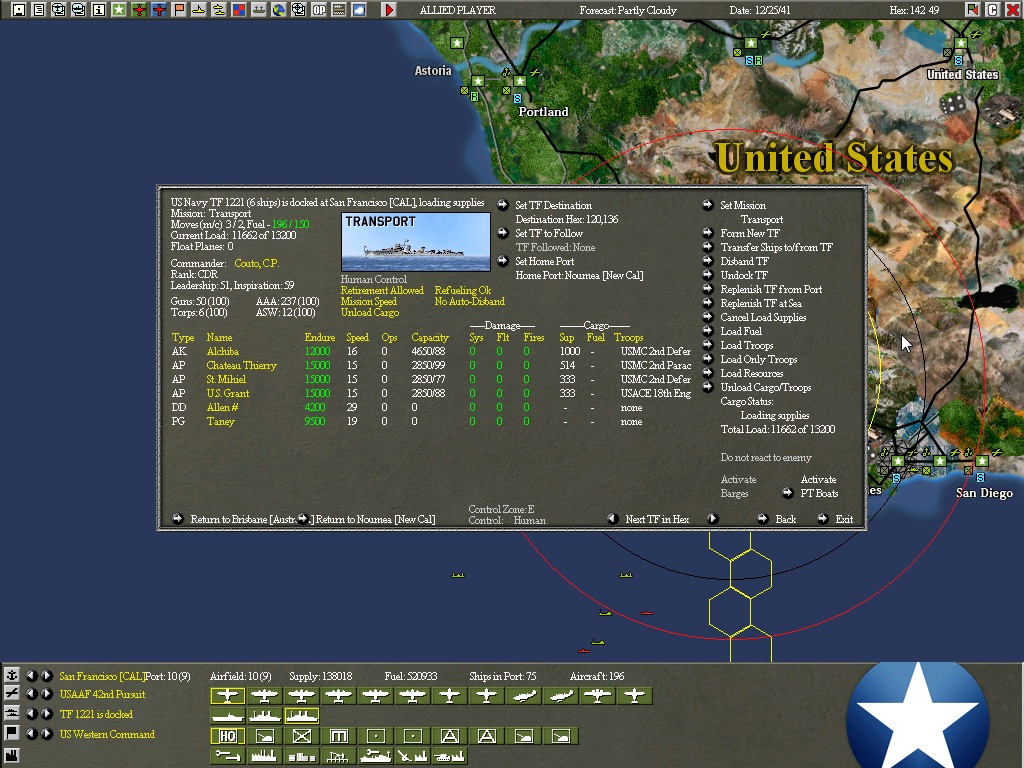Screen dimensions: 1024x768
Task: Open the OP operations report icon
Action: [319, 10]
